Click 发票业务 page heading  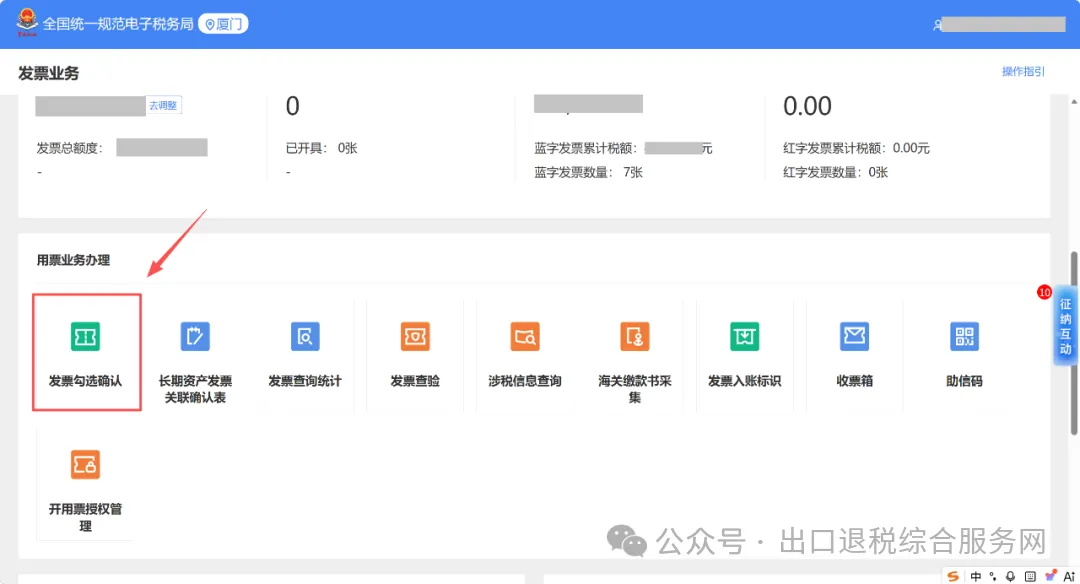point(48,73)
